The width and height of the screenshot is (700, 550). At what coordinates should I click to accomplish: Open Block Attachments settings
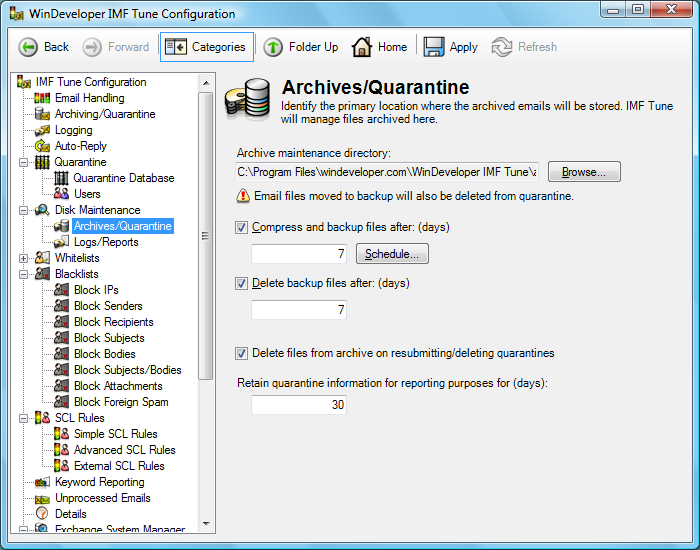pyautogui.click(x=118, y=386)
